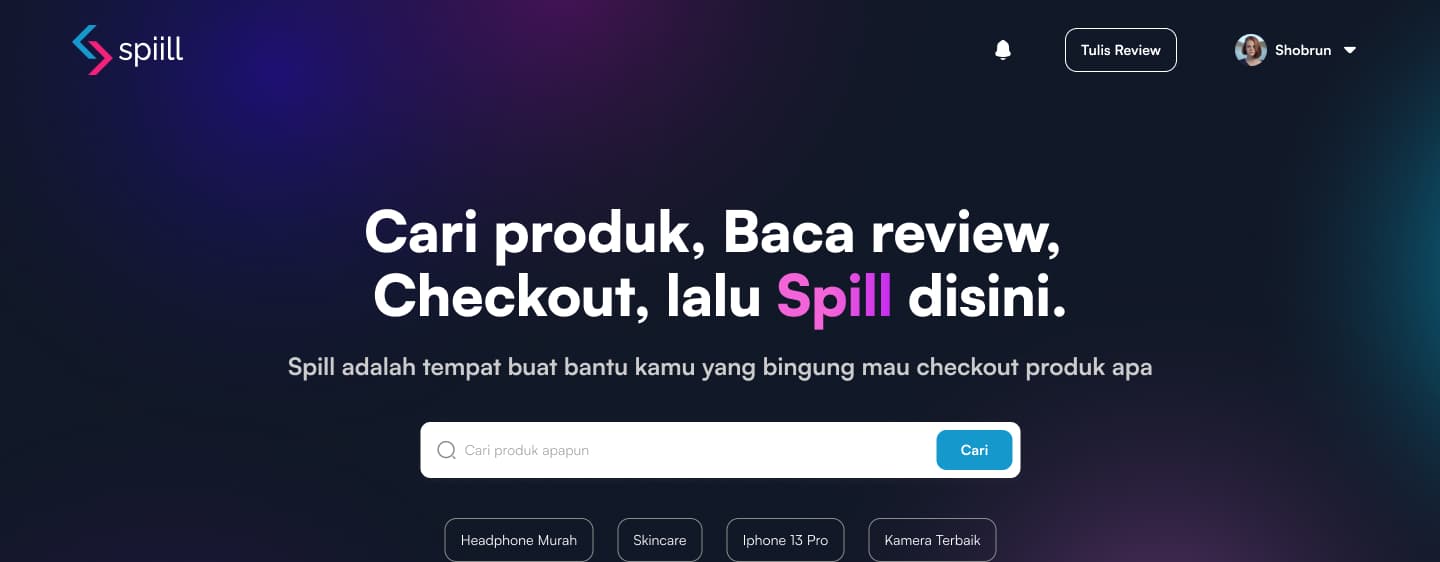Pick the Kamera Terbaik suggestion chip
1440x562 pixels.
(932, 540)
